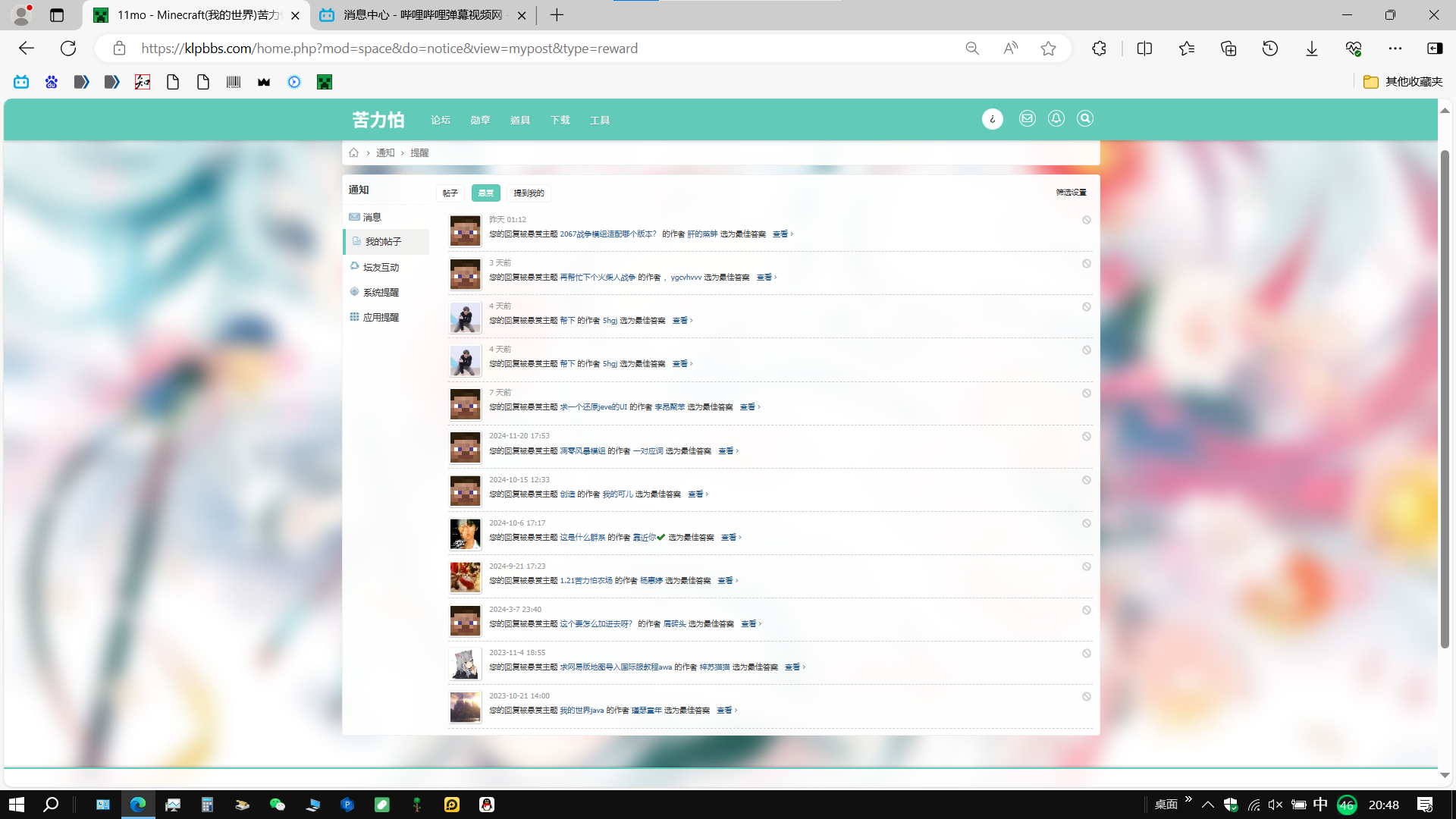Click the 苦力怕 site logo
The height and width of the screenshot is (819, 1456).
[378, 120]
